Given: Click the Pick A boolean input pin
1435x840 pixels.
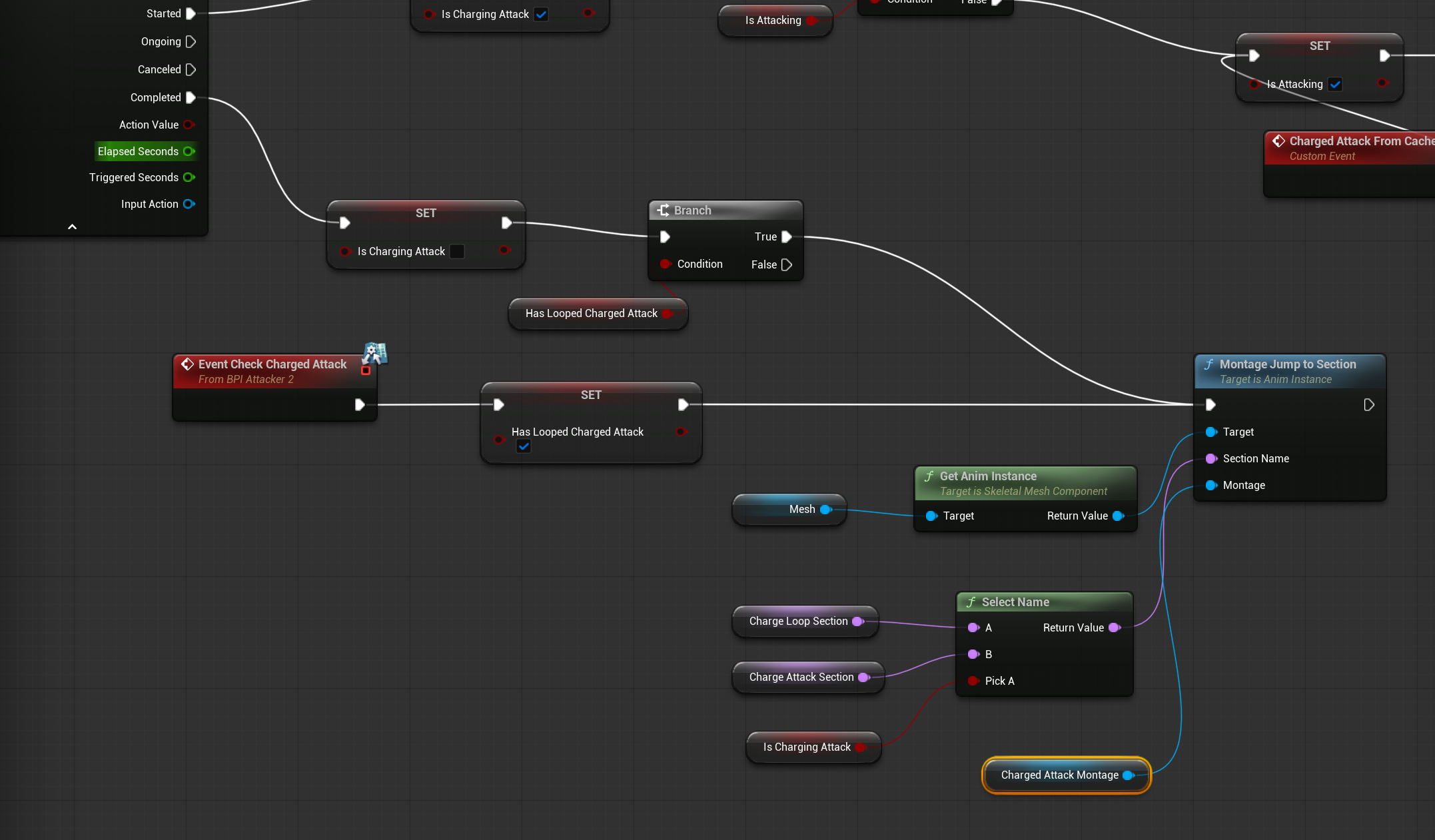Looking at the screenshot, I should pyautogui.click(x=973, y=681).
